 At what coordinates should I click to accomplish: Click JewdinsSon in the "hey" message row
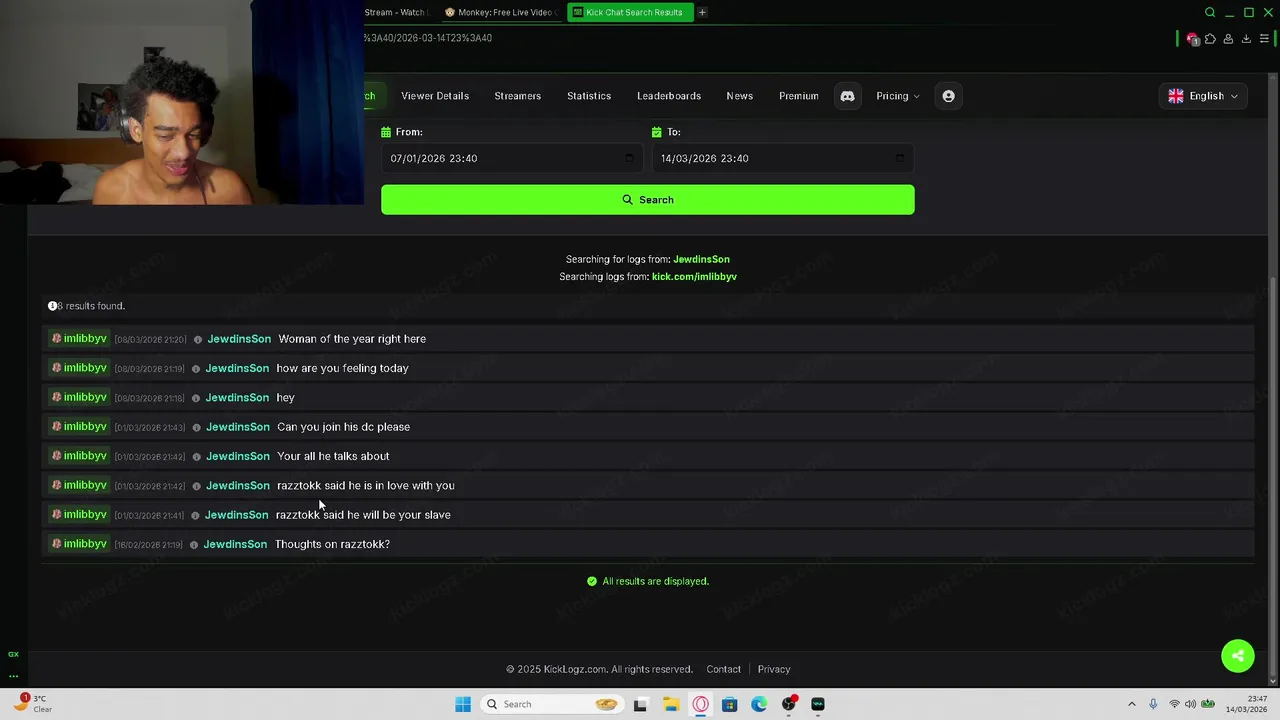click(237, 398)
